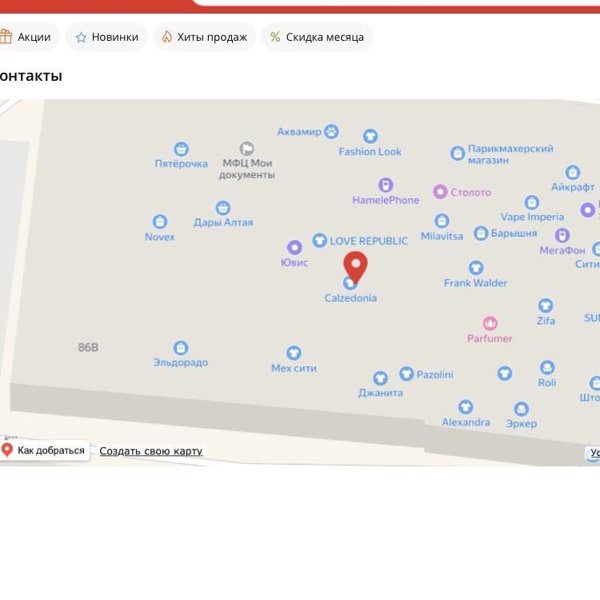The image size is (600, 600).
Task: Click the Айкрафт shop icon
Action: [572, 172]
